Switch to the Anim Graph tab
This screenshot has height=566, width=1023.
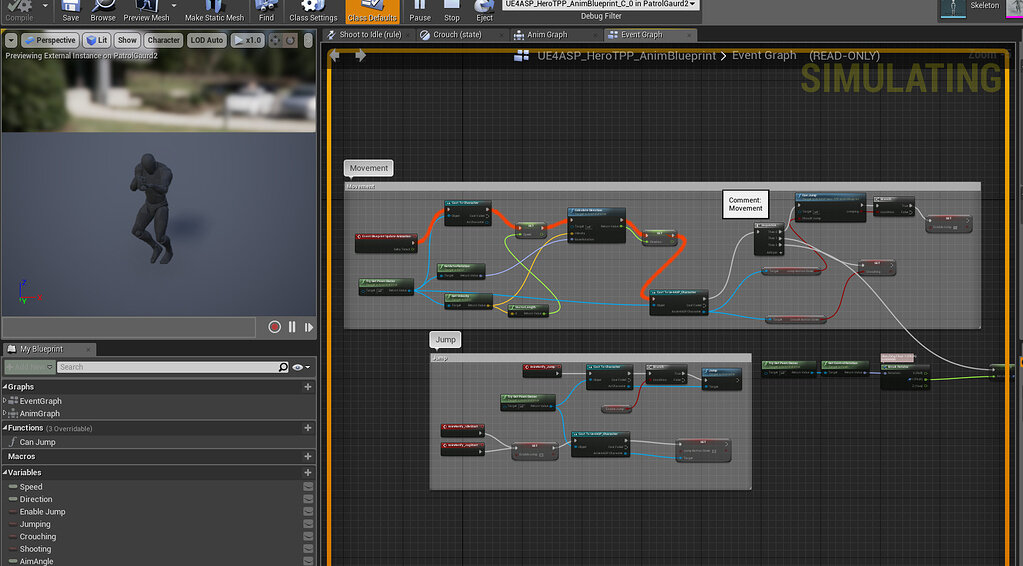tap(545, 34)
